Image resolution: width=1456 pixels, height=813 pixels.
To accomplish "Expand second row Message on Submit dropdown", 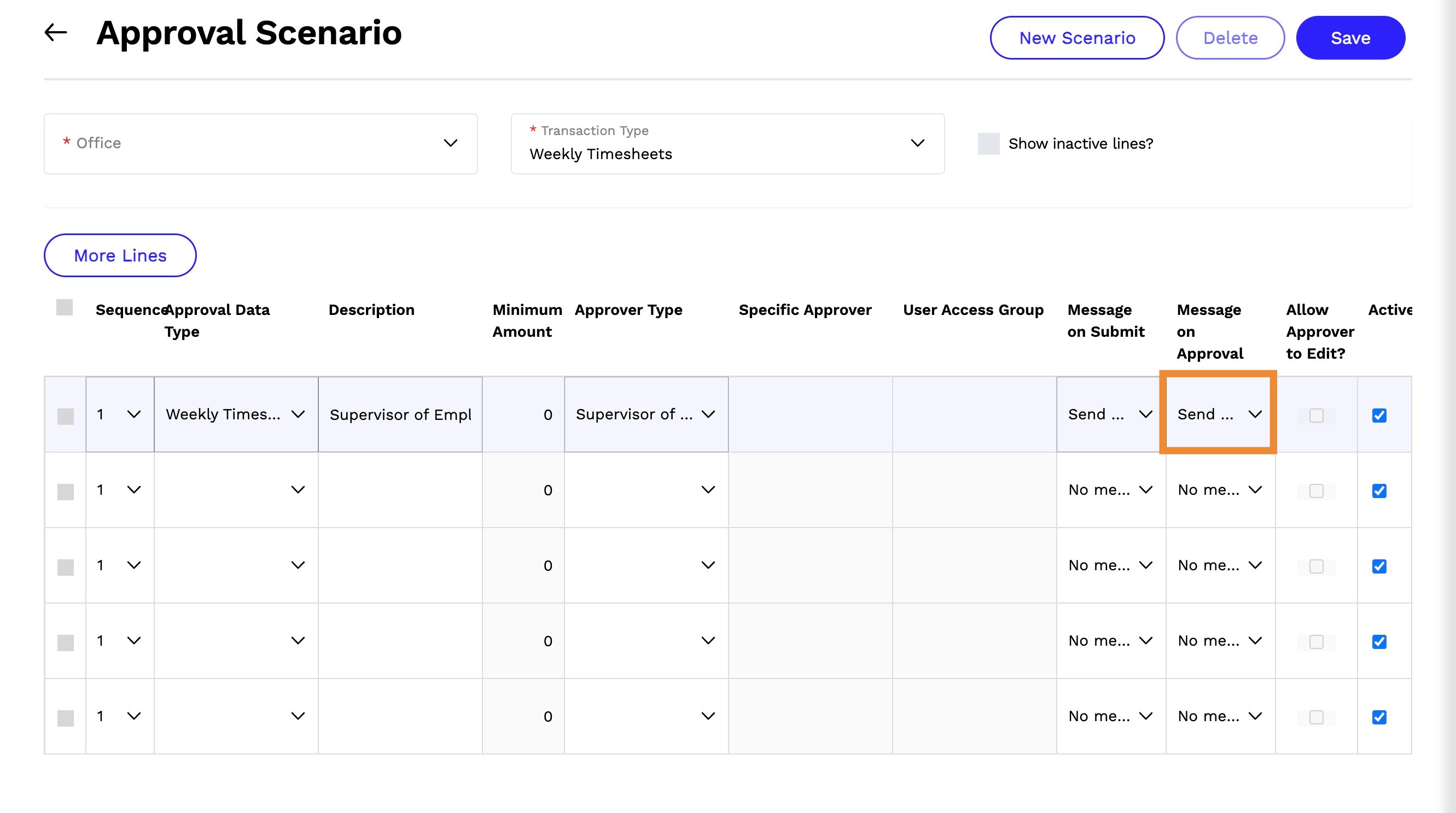I will pos(1111,490).
